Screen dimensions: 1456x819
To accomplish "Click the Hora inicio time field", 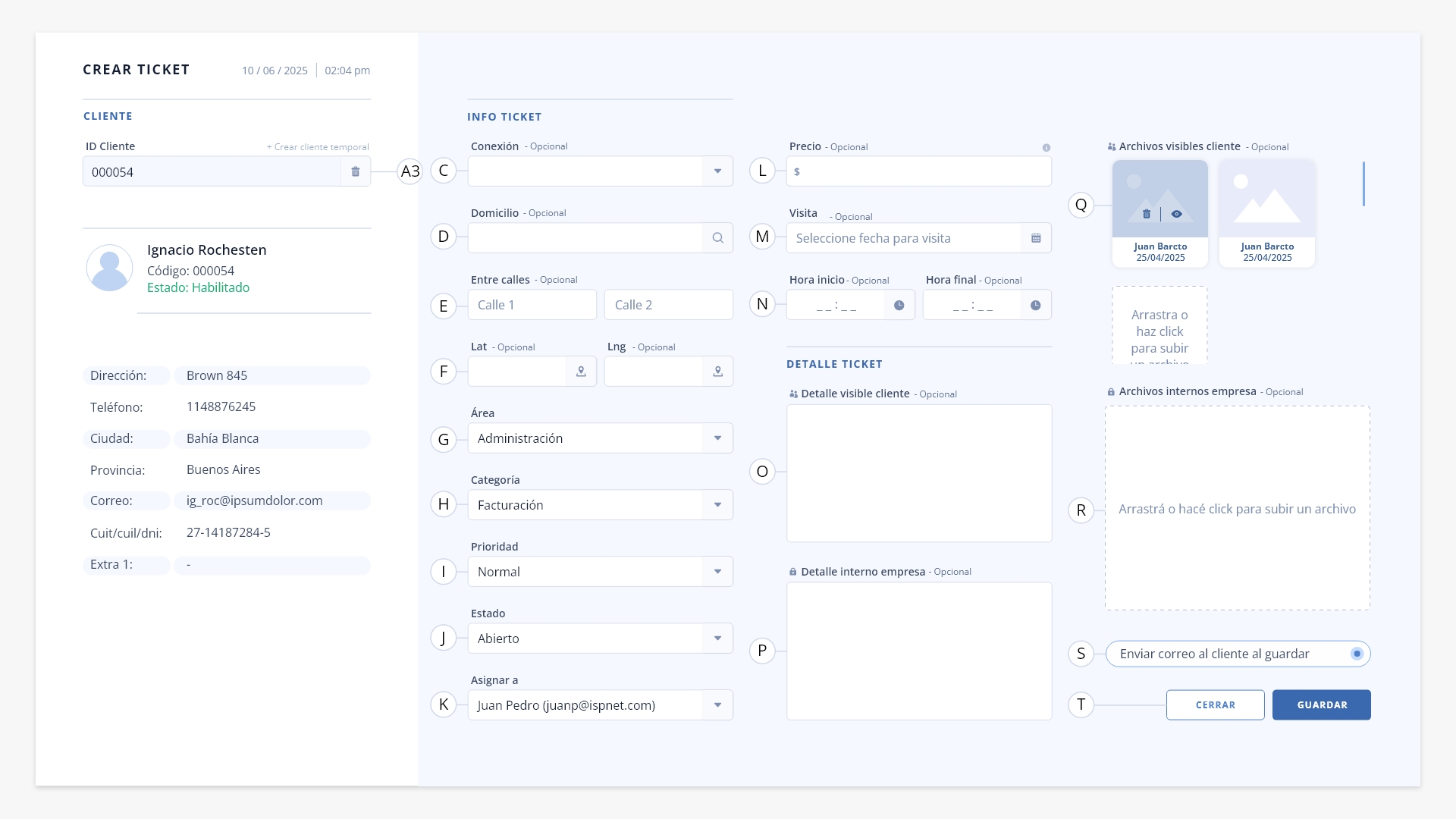I will pyautogui.click(x=836, y=305).
